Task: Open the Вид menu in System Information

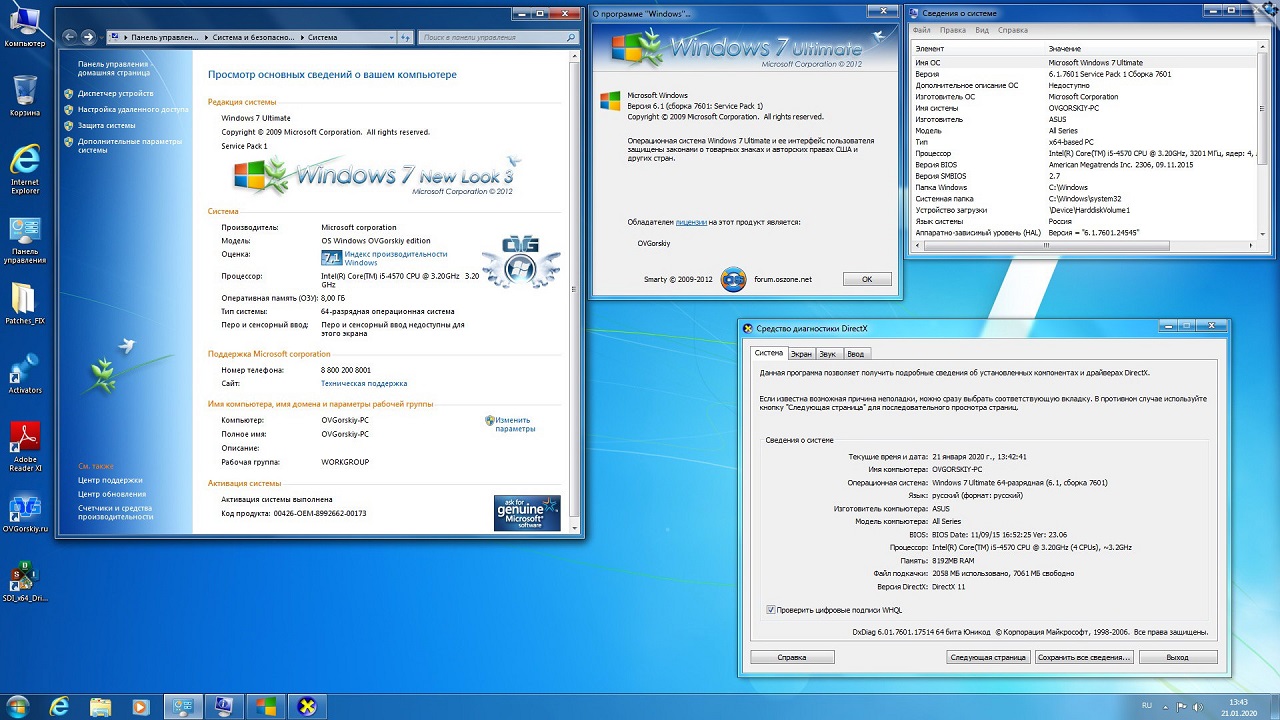Action: pos(982,30)
